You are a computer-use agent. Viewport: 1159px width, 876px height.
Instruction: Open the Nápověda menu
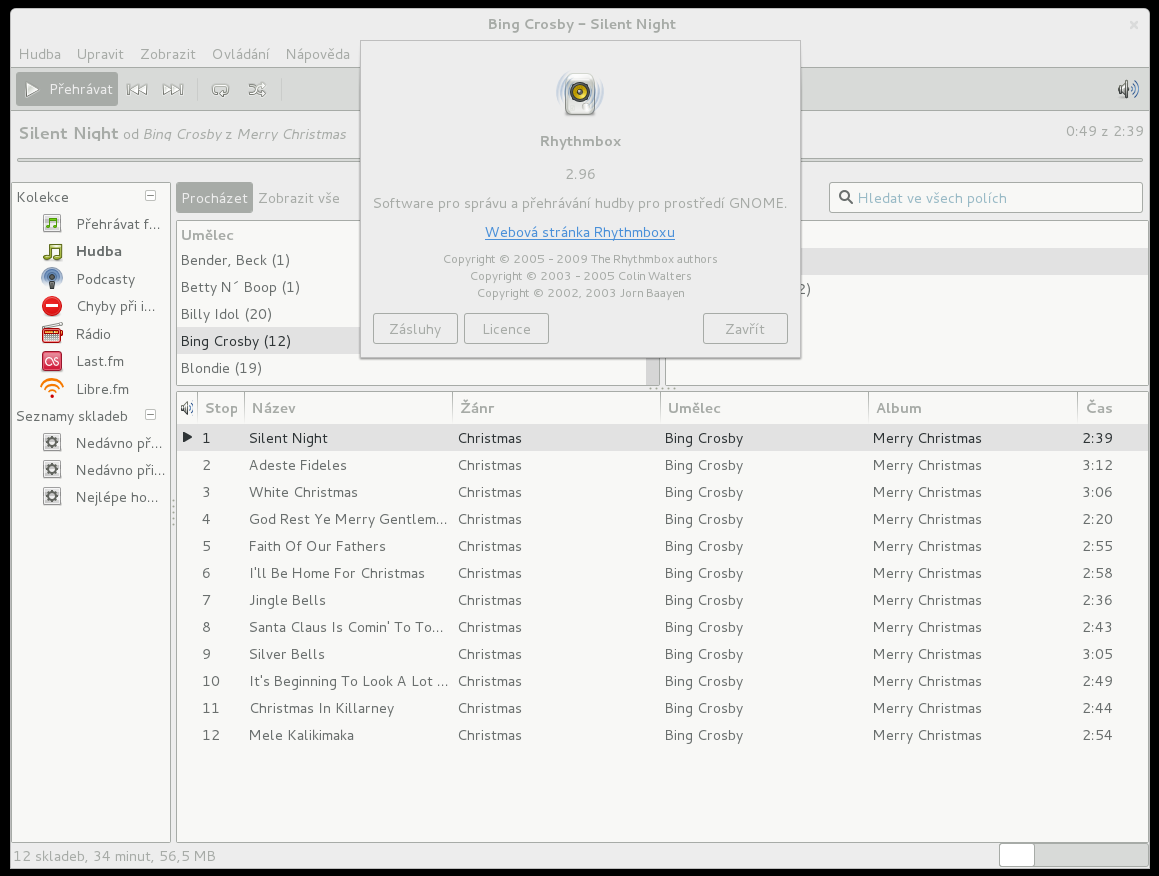pyautogui.click(x=318, y=54)
